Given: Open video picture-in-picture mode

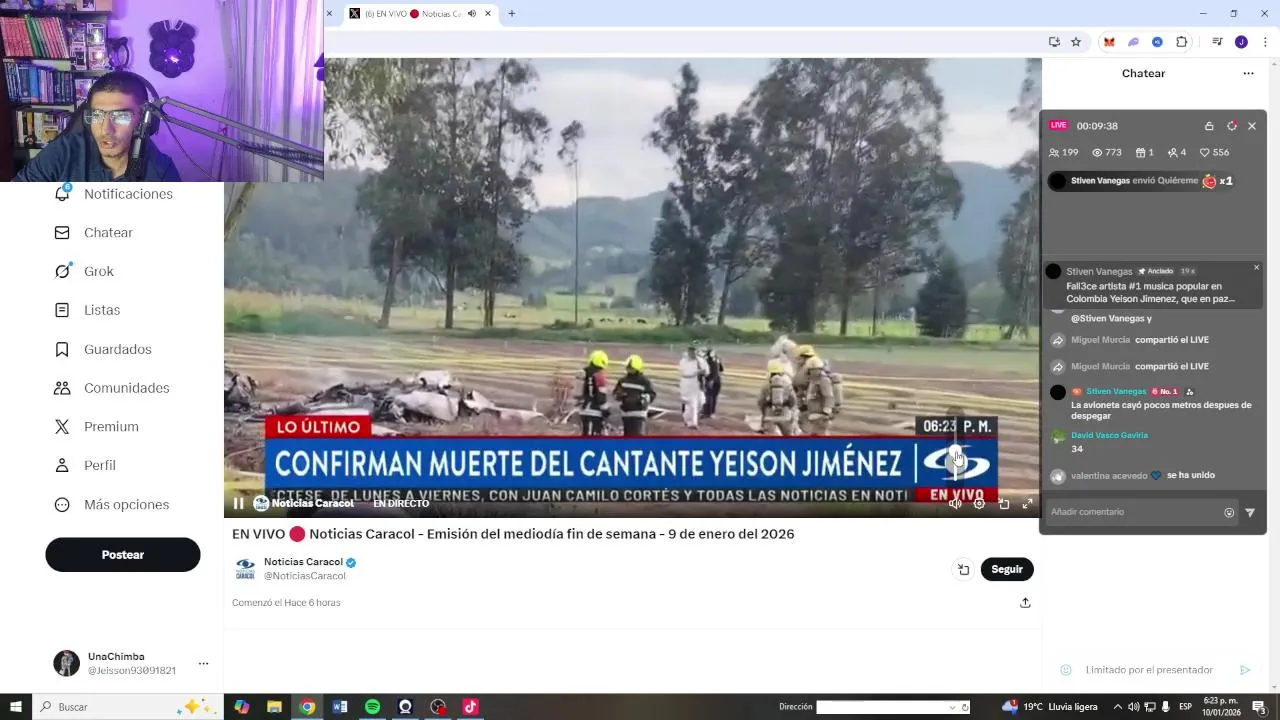Looking at the screenshot, I should click(x=1003, y=504).
